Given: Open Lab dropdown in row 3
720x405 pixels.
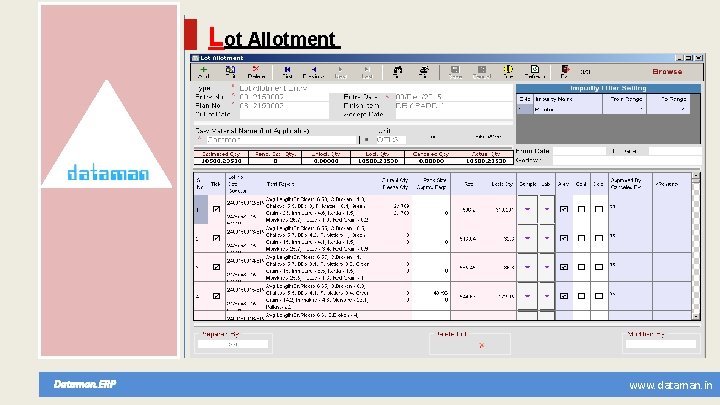Looking at the screenshot, I should [546, 267].
